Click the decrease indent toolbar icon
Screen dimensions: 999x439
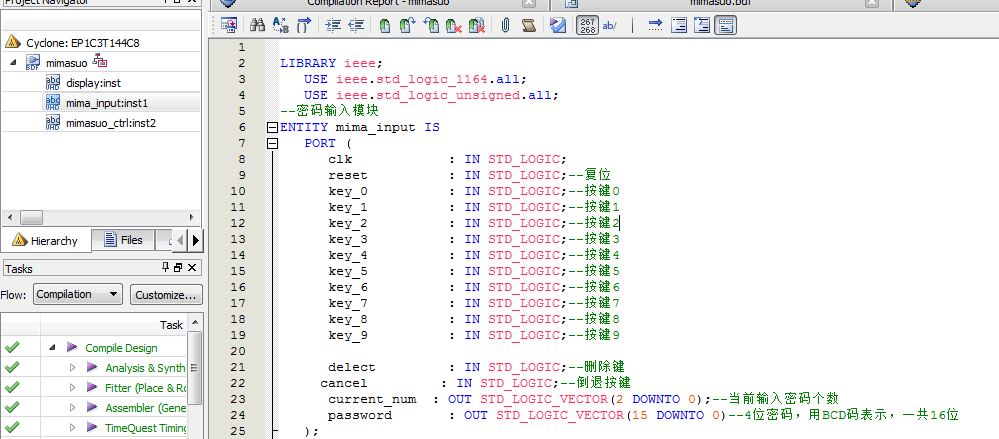pyautogui.click(x=354, y=25)
